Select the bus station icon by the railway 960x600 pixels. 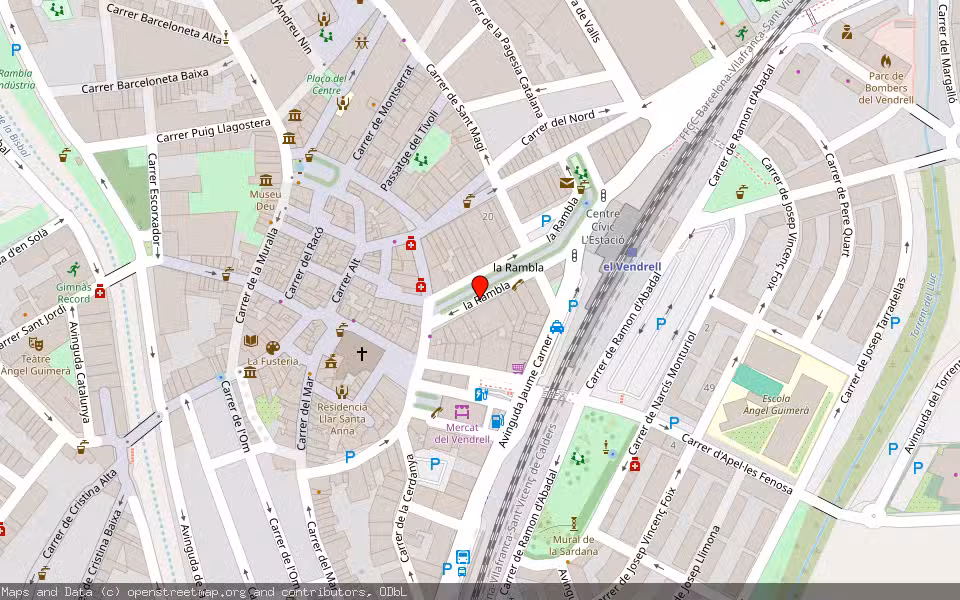tap(463, 557)
